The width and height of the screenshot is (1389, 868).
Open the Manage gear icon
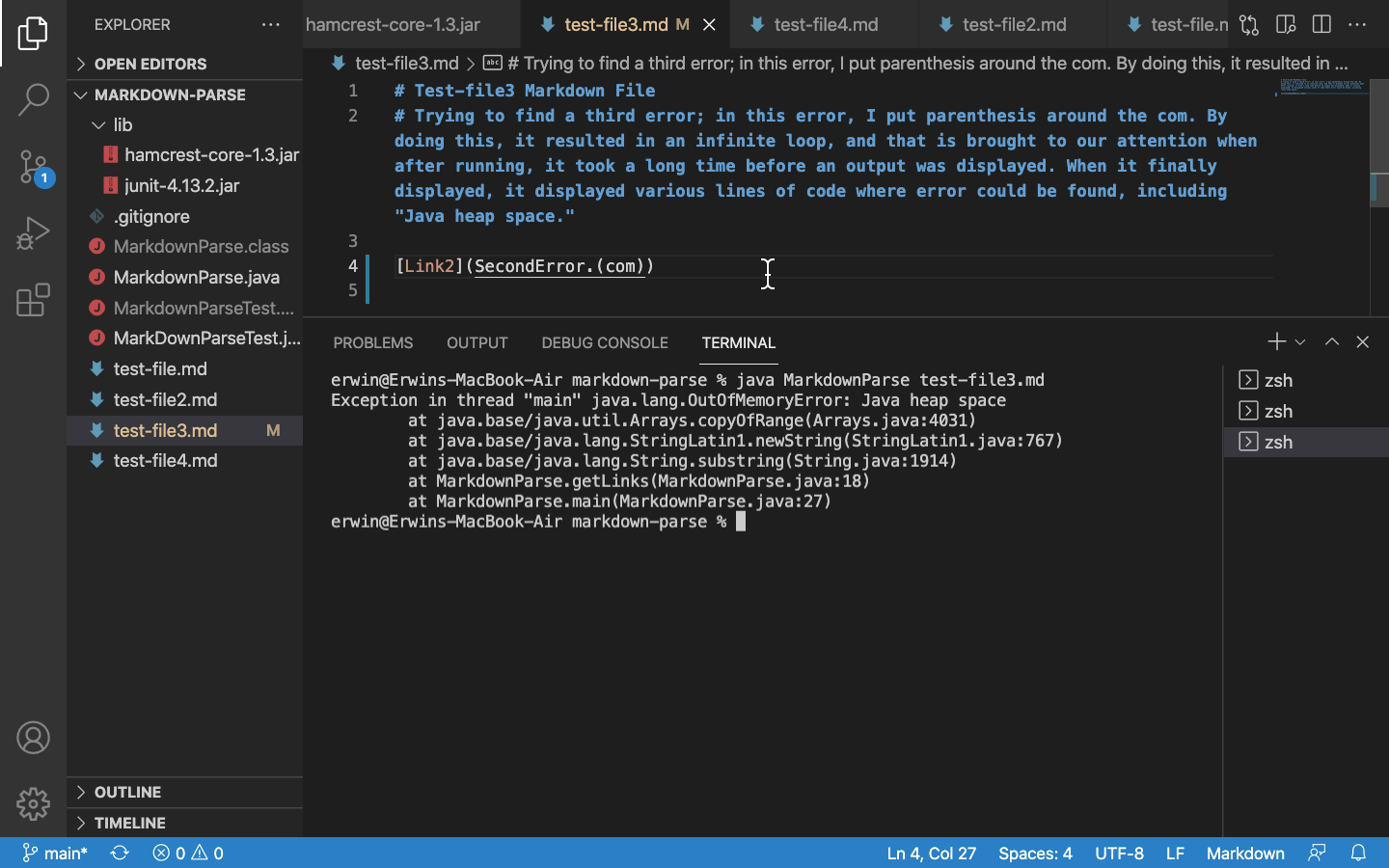click(x=33, y=803)
